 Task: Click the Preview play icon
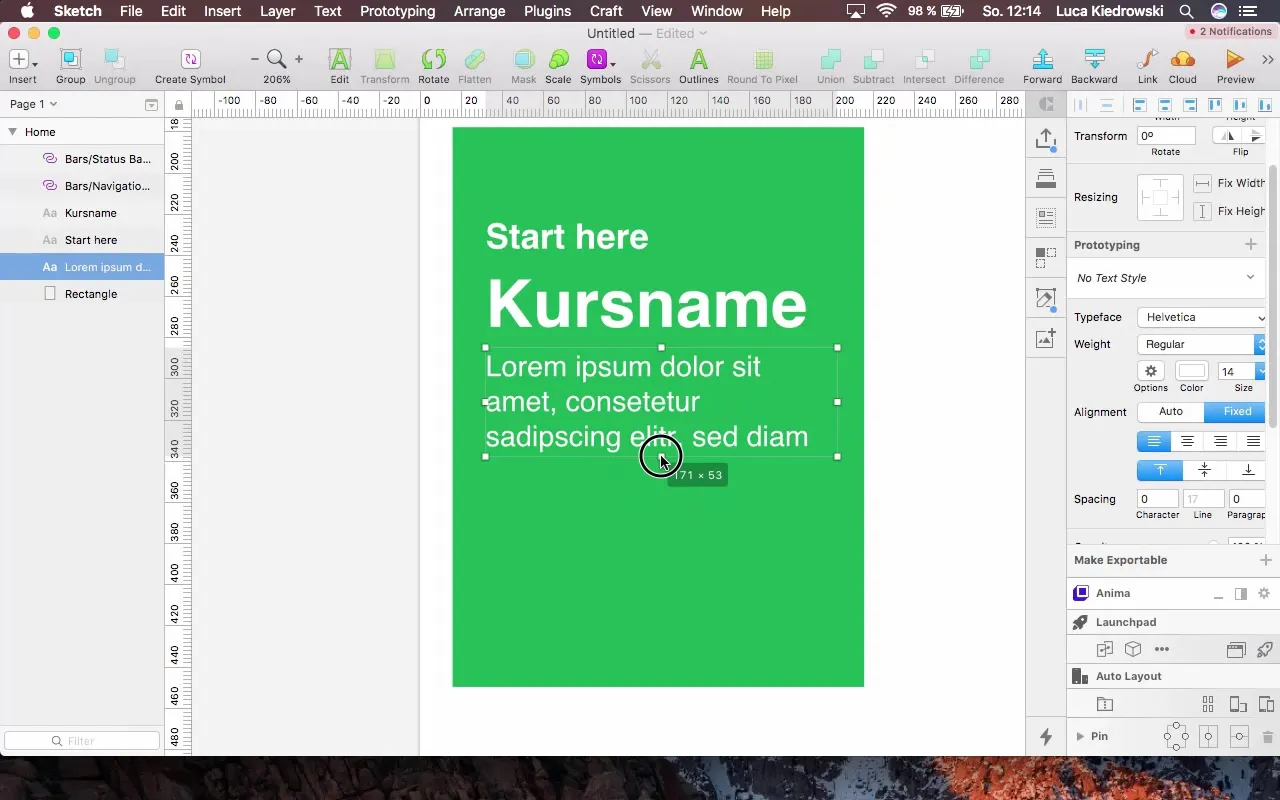coord(1235,60)
